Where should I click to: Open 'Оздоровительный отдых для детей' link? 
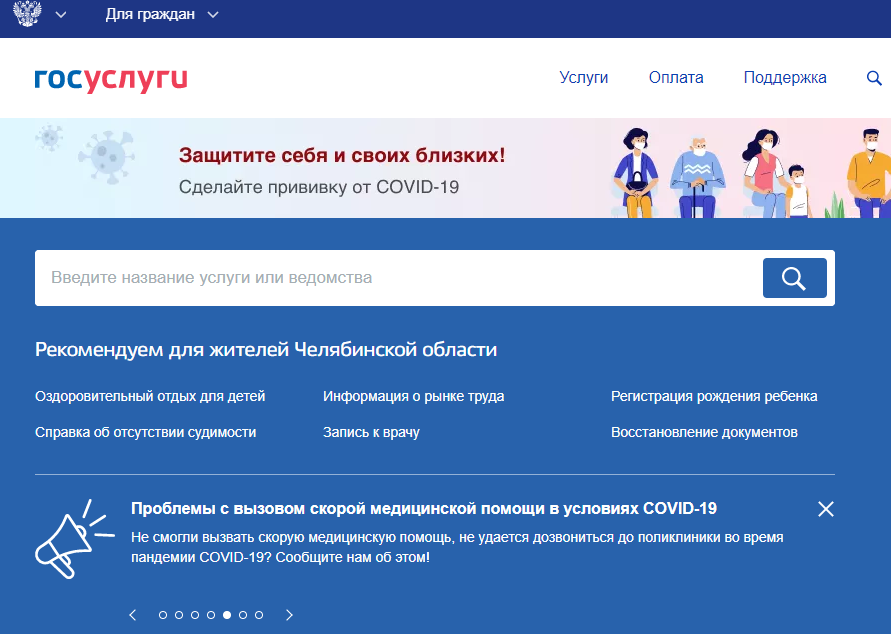coord(150,396)
